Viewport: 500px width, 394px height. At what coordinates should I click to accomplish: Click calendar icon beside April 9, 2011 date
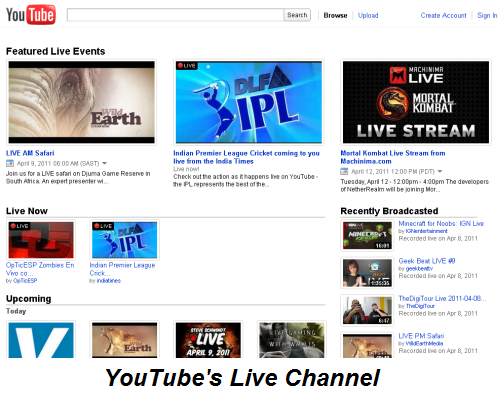click(10, 163)
